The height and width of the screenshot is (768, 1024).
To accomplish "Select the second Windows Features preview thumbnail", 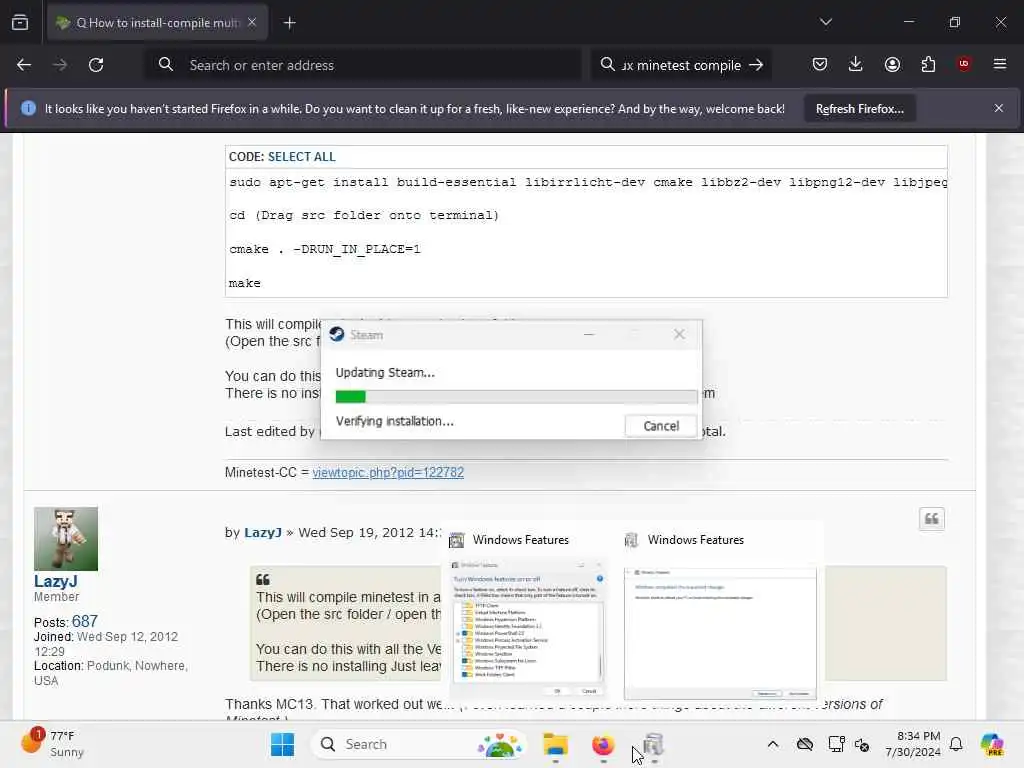I will [x=720, y=632].
